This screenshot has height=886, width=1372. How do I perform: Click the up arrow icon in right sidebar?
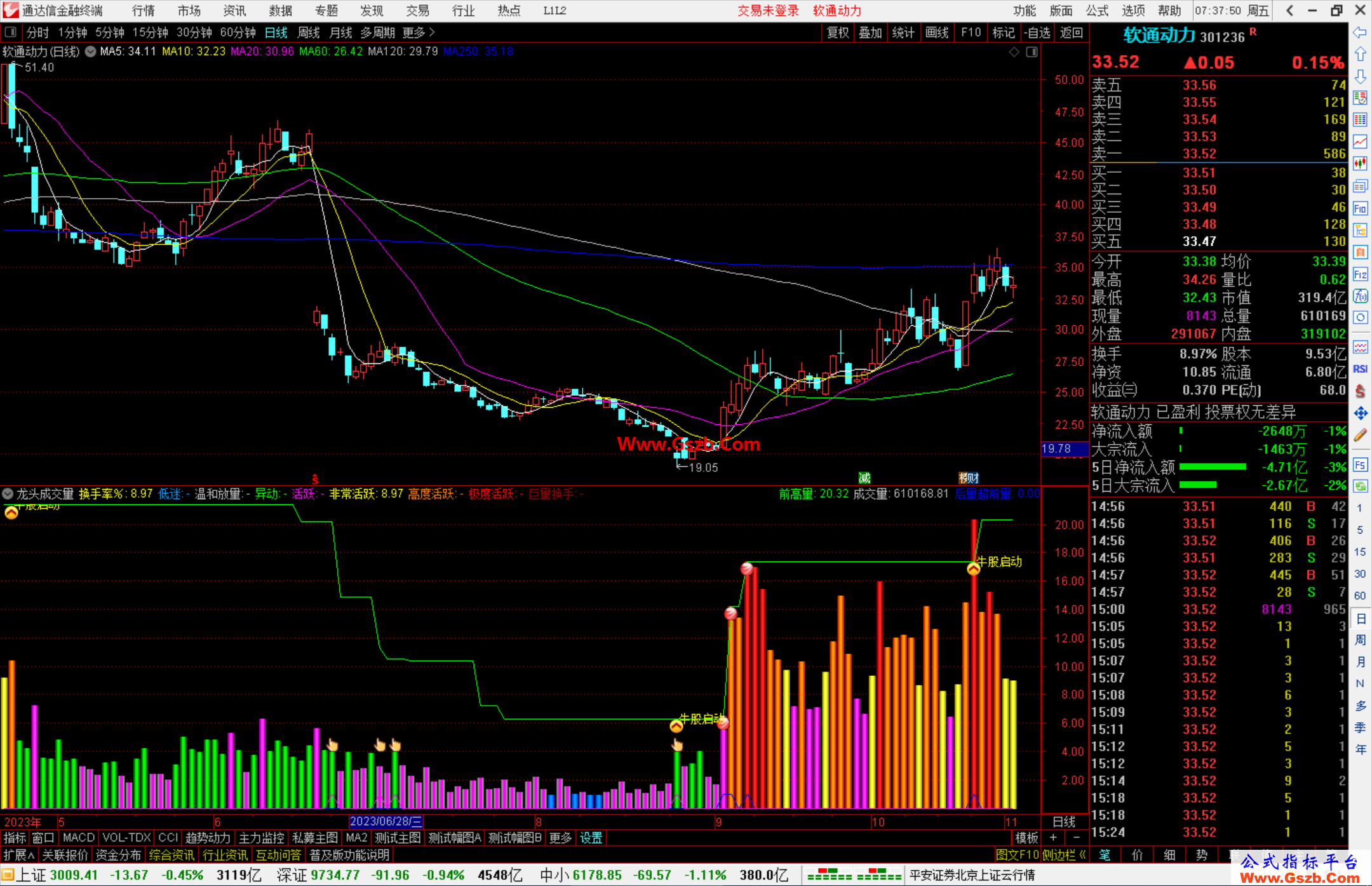[x=1360, y=55]
